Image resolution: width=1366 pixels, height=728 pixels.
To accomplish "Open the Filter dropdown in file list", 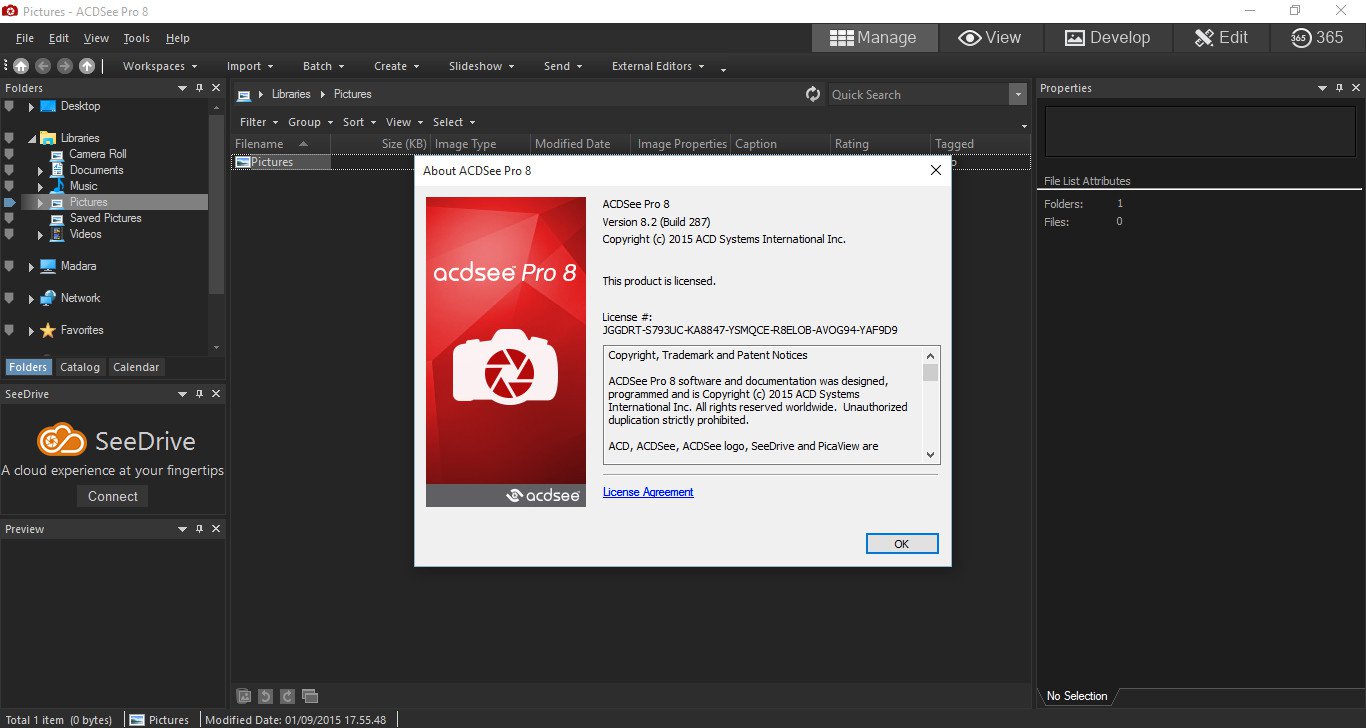I will point(259,122).
